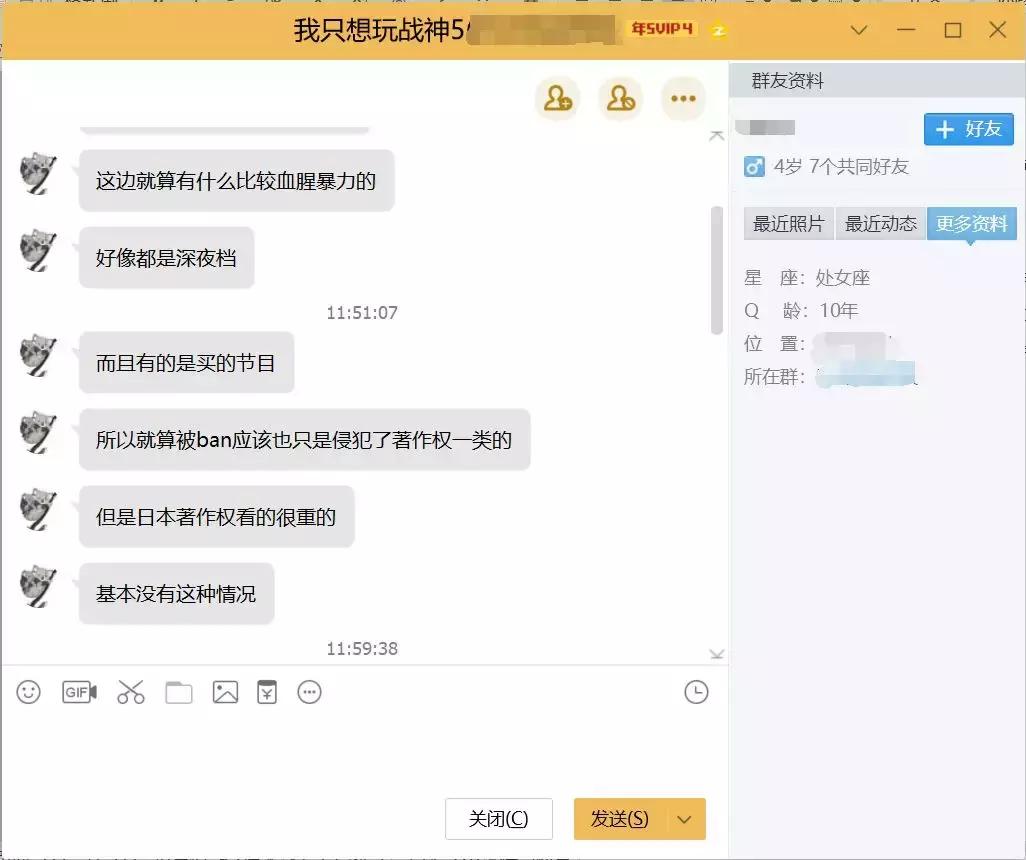This screenshot has width=1026, height=860.
Task: Click the male gender icon in the profile
Action: (x=753, y=167)
